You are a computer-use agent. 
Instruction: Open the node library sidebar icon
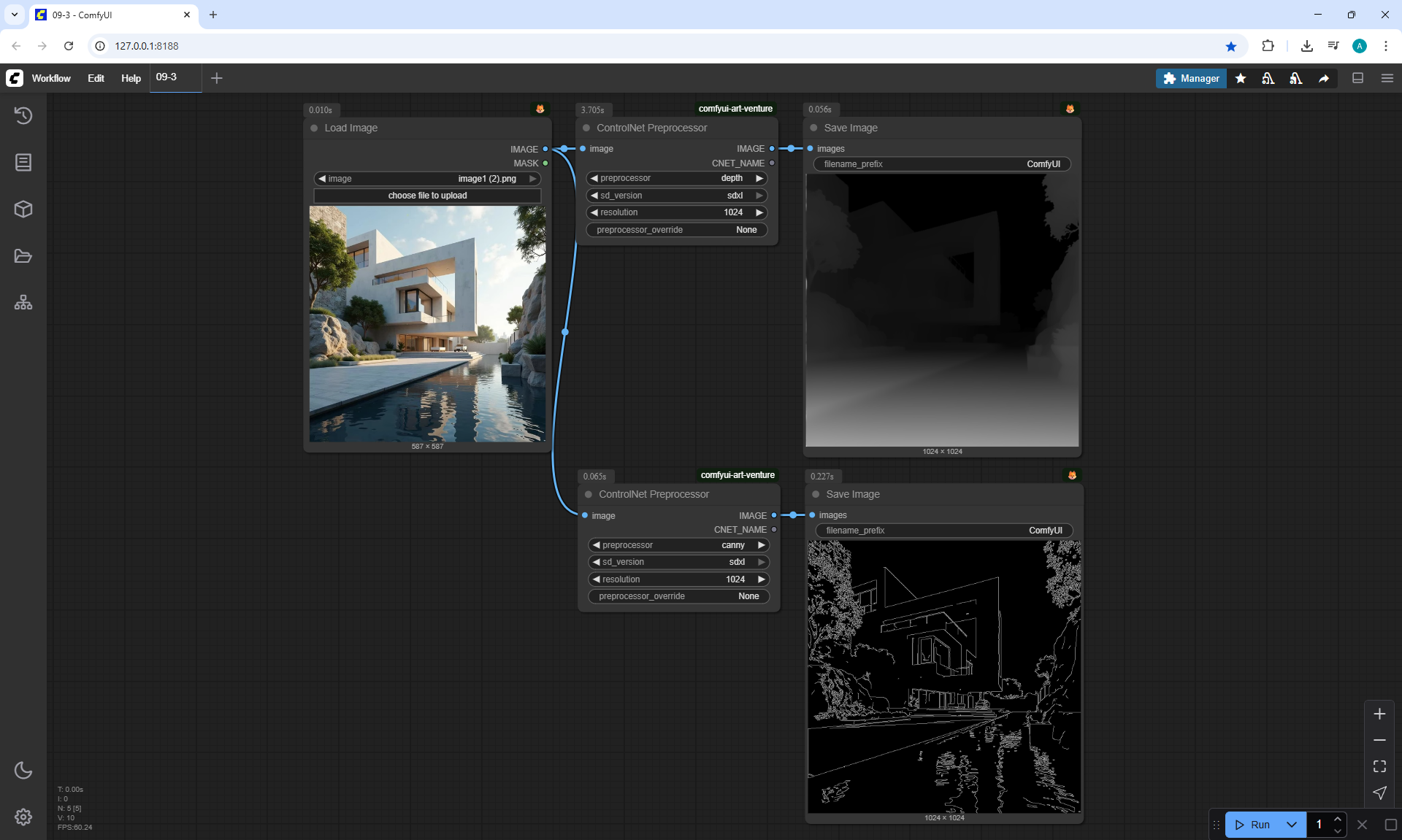coord(23,162)
